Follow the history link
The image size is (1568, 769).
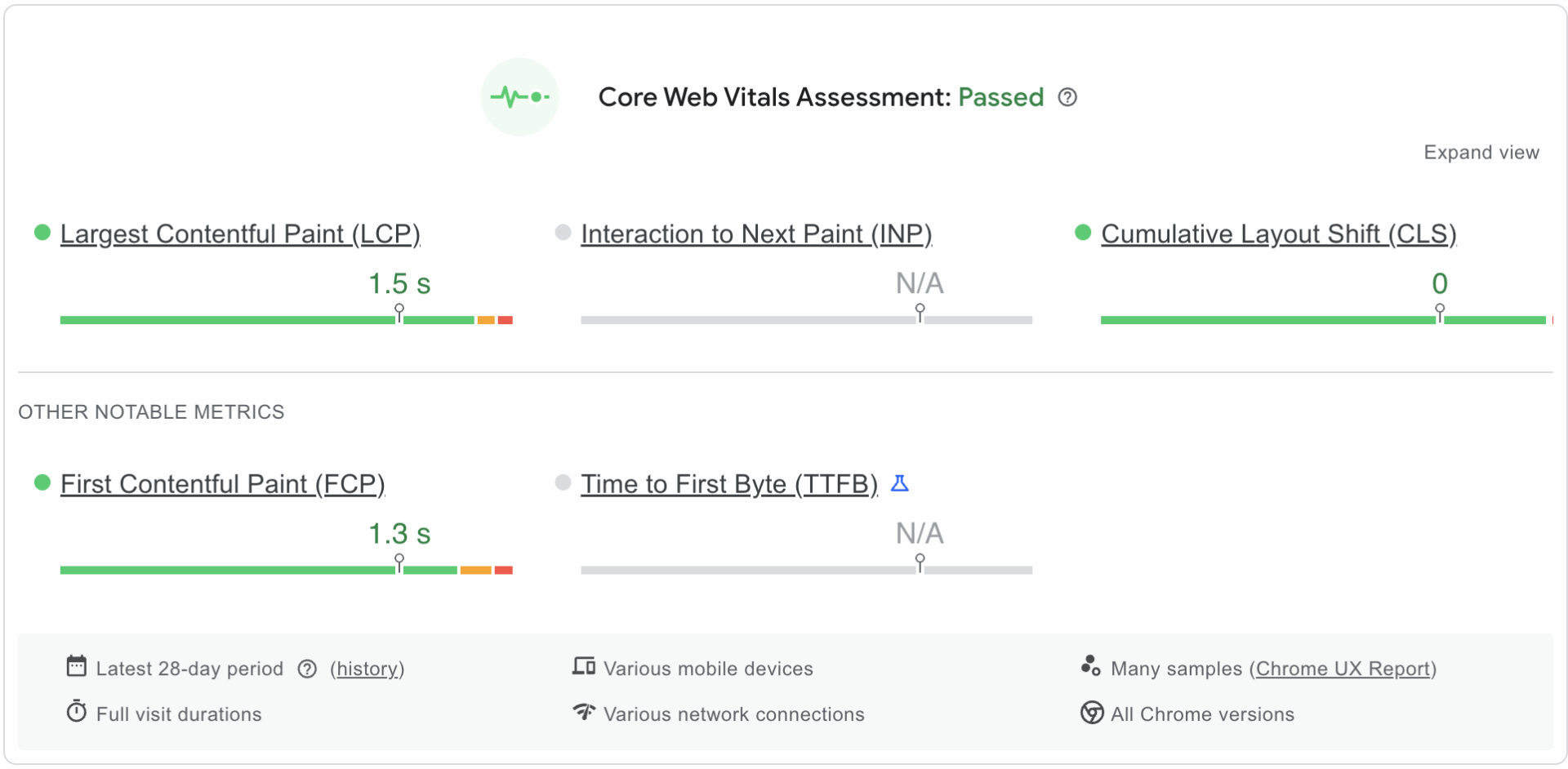pyautogui.click(x=367, y=669)
